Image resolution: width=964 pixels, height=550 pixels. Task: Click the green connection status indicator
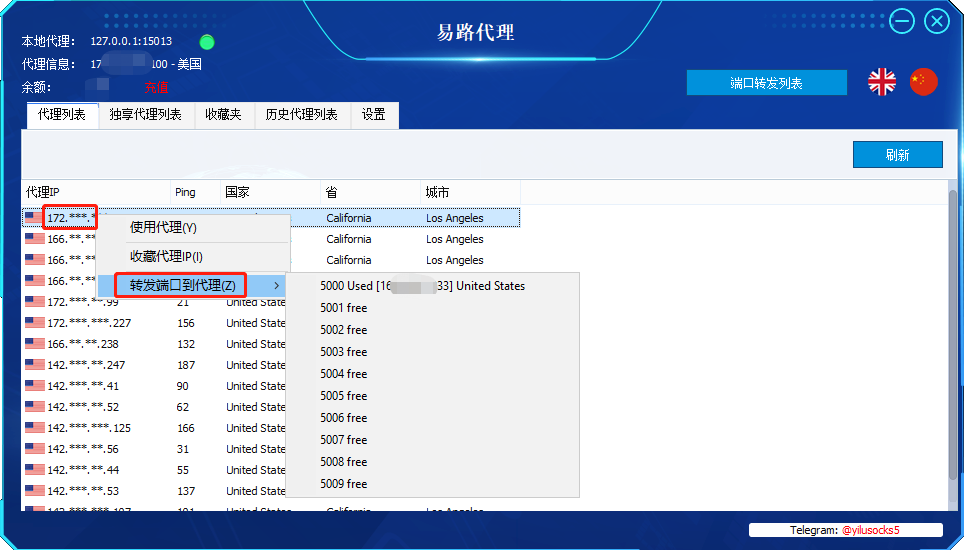[207, 42]
